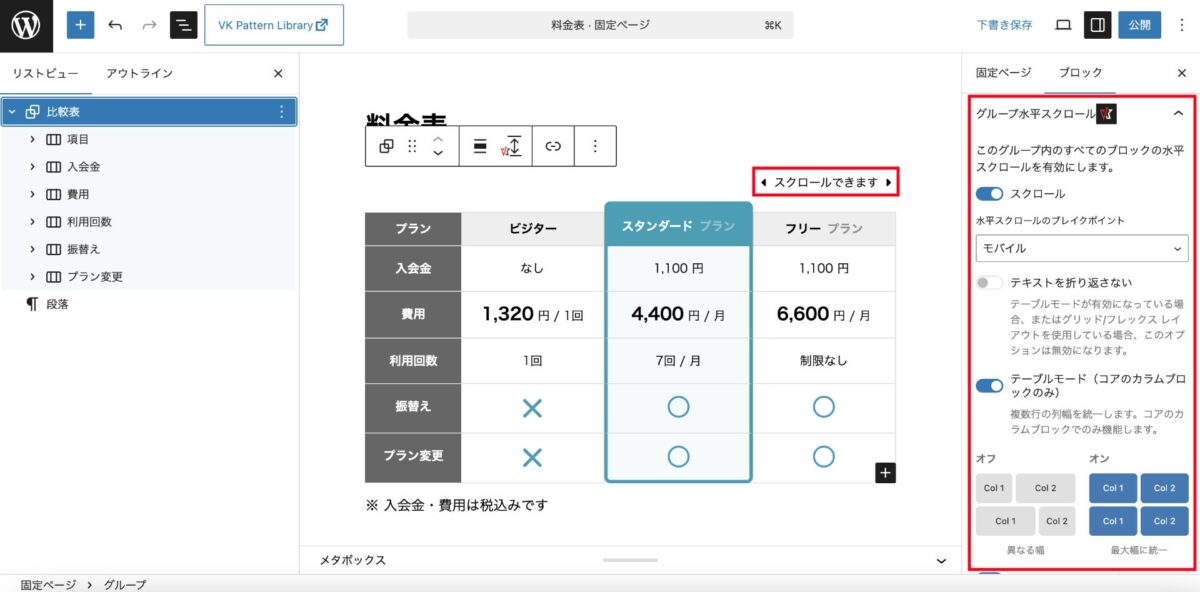Turn off the テーブルモード toggle
The image size is (1200, 592).
989,386
